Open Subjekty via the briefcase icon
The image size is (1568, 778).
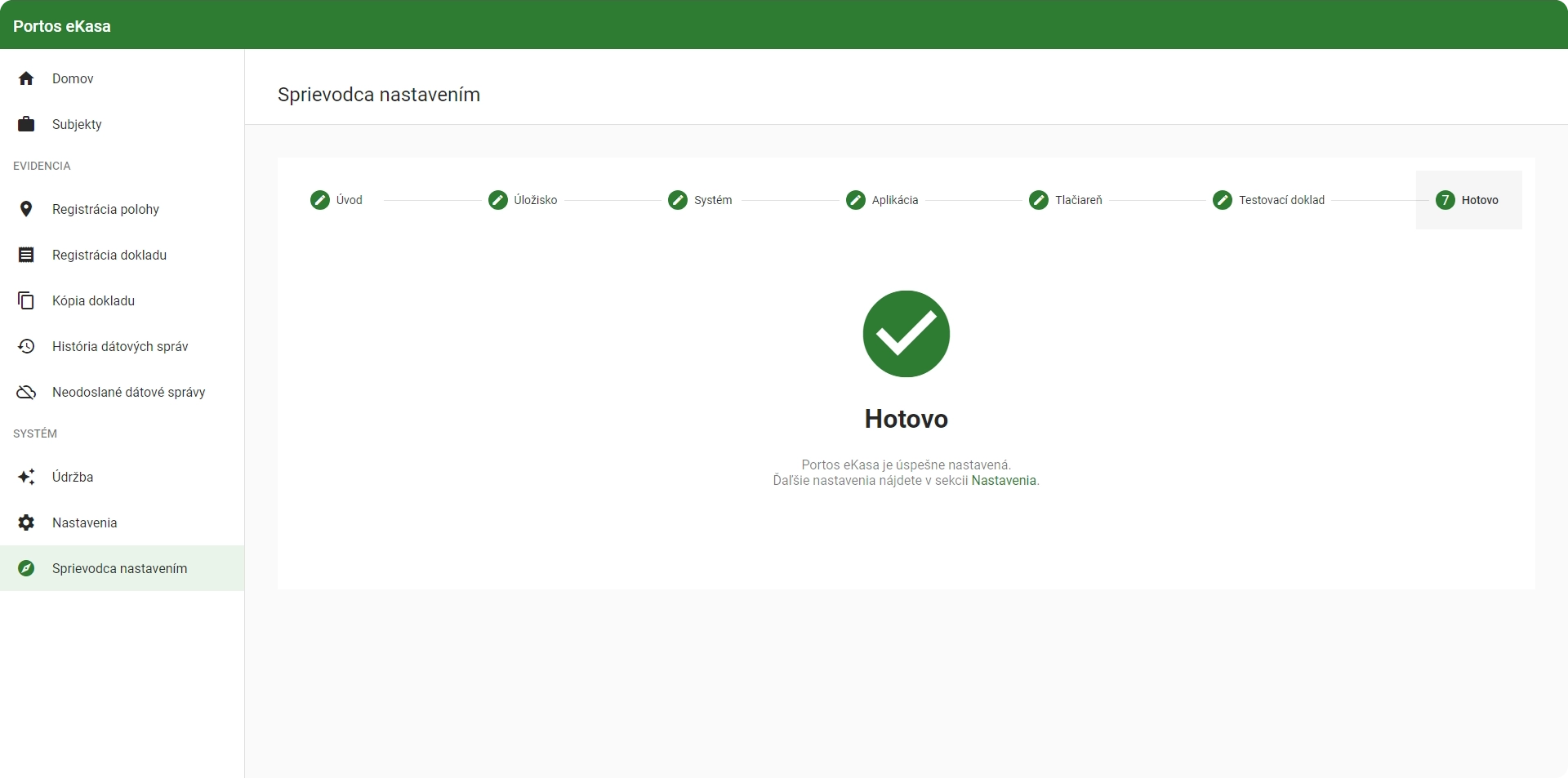point(26,124)
